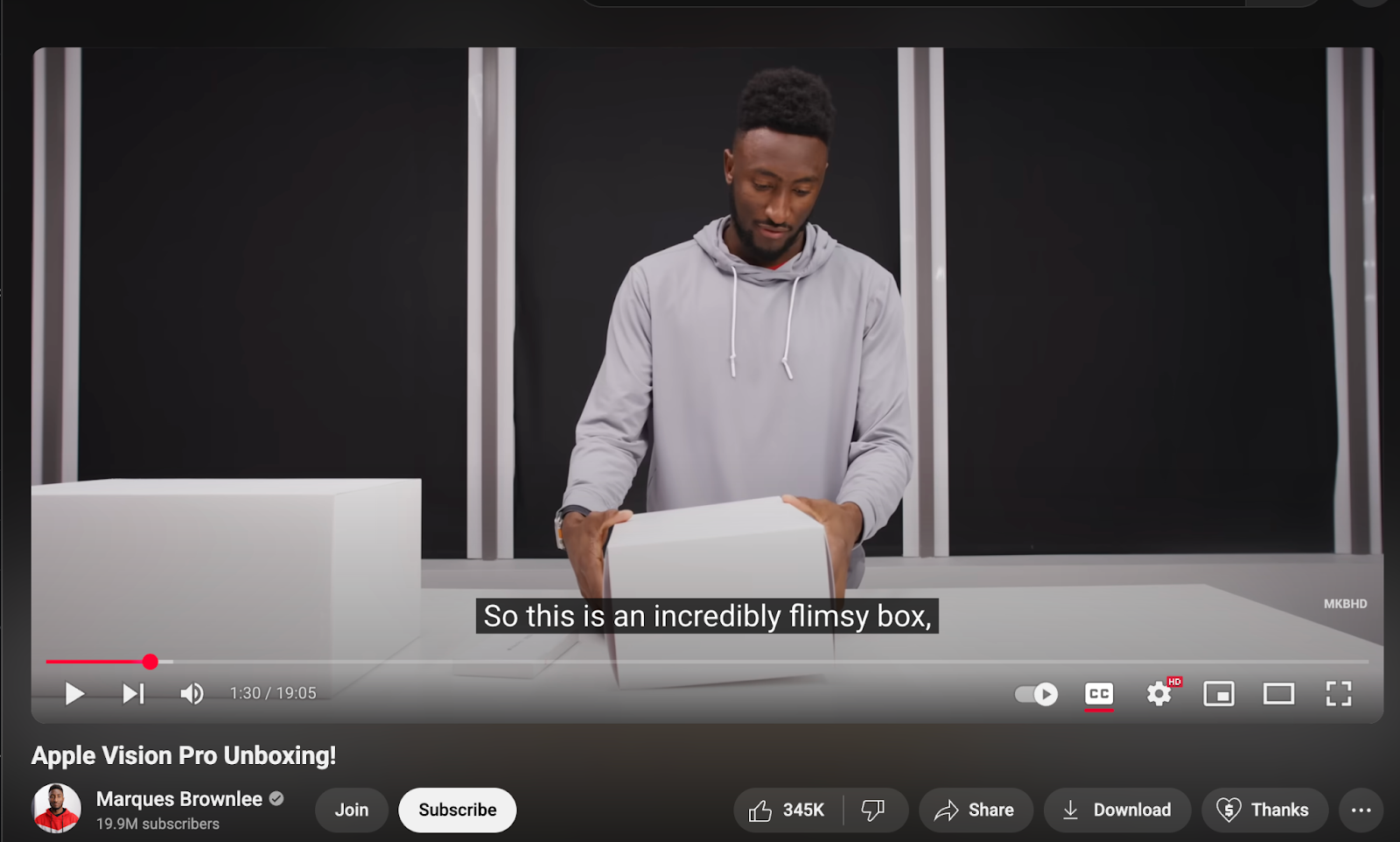Open the Marques Brownlee channel avatar
Screen dimensions: 1400x842
point(57,808)
